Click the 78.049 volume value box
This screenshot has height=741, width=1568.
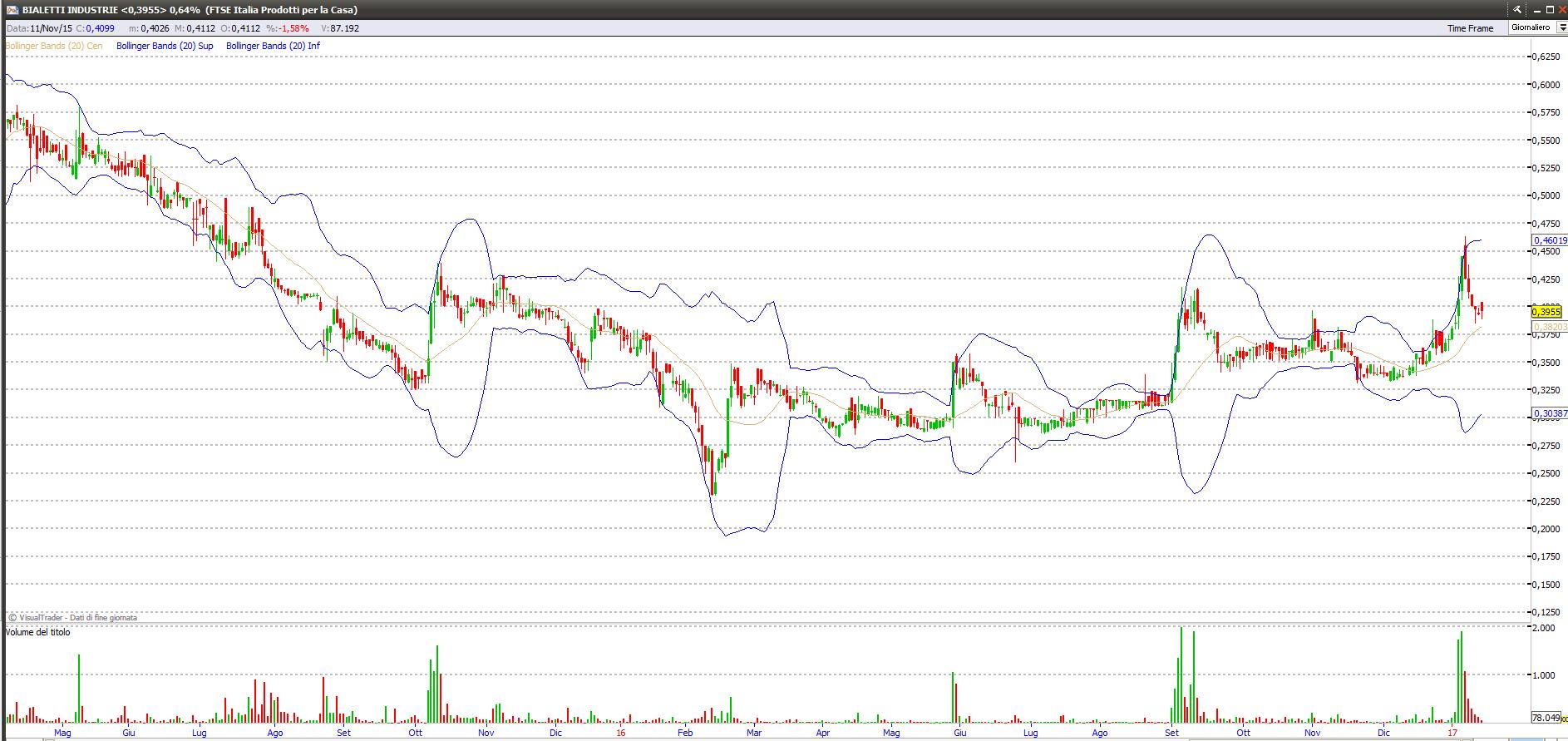(1546, 717)
